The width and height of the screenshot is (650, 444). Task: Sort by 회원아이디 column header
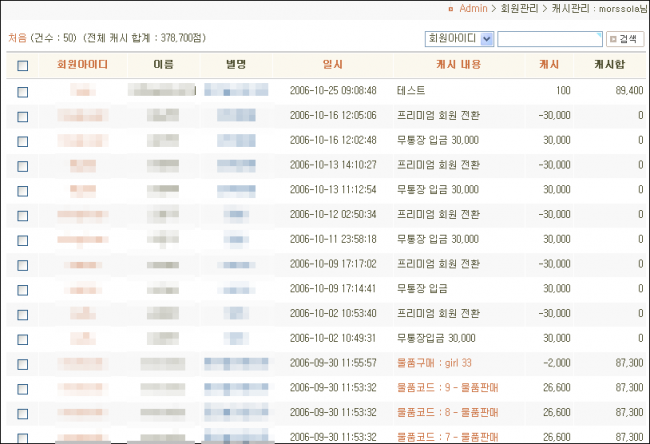83,65
